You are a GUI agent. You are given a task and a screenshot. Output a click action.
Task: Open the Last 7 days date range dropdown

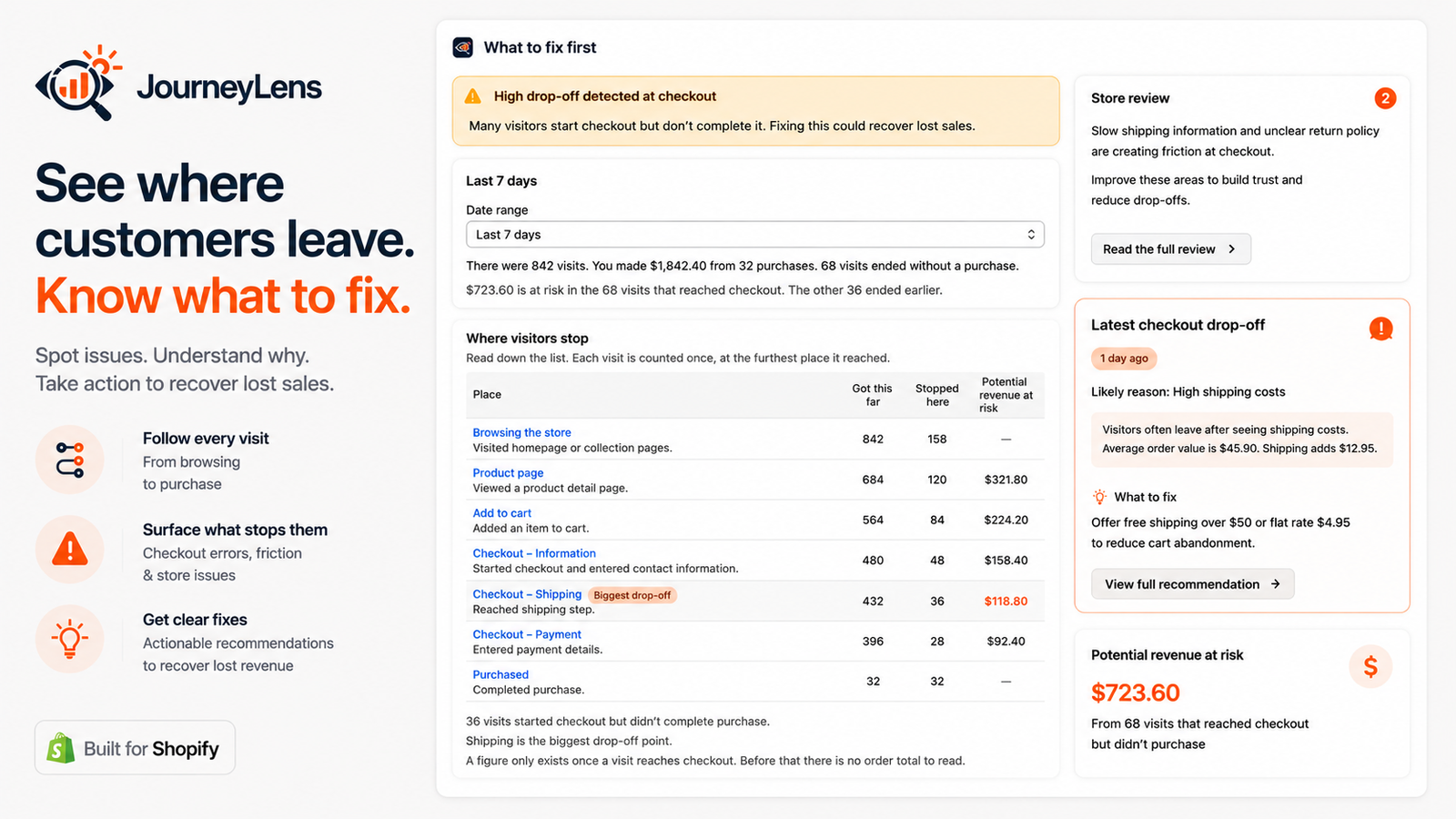(x=755, y=235)
